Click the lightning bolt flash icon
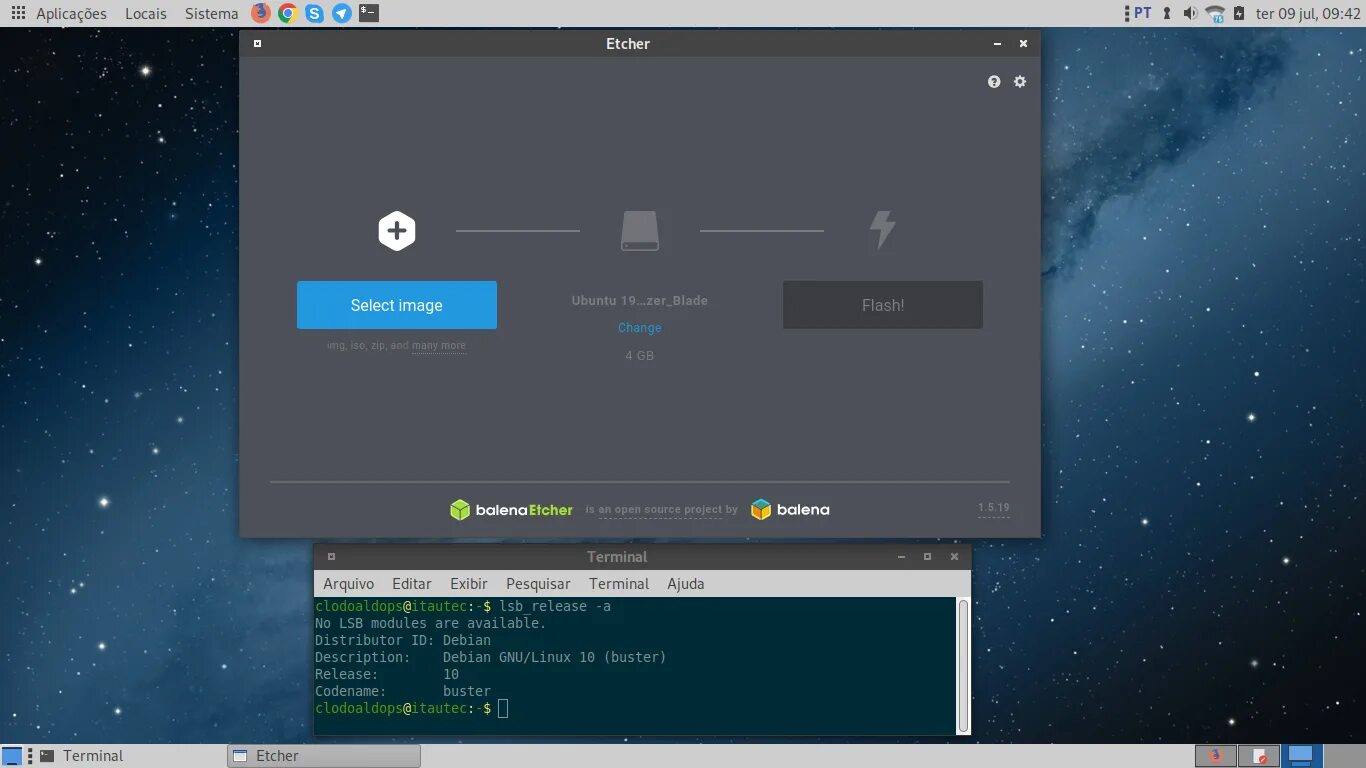This screenshot has height=768, width=1366. click(882, 230)
